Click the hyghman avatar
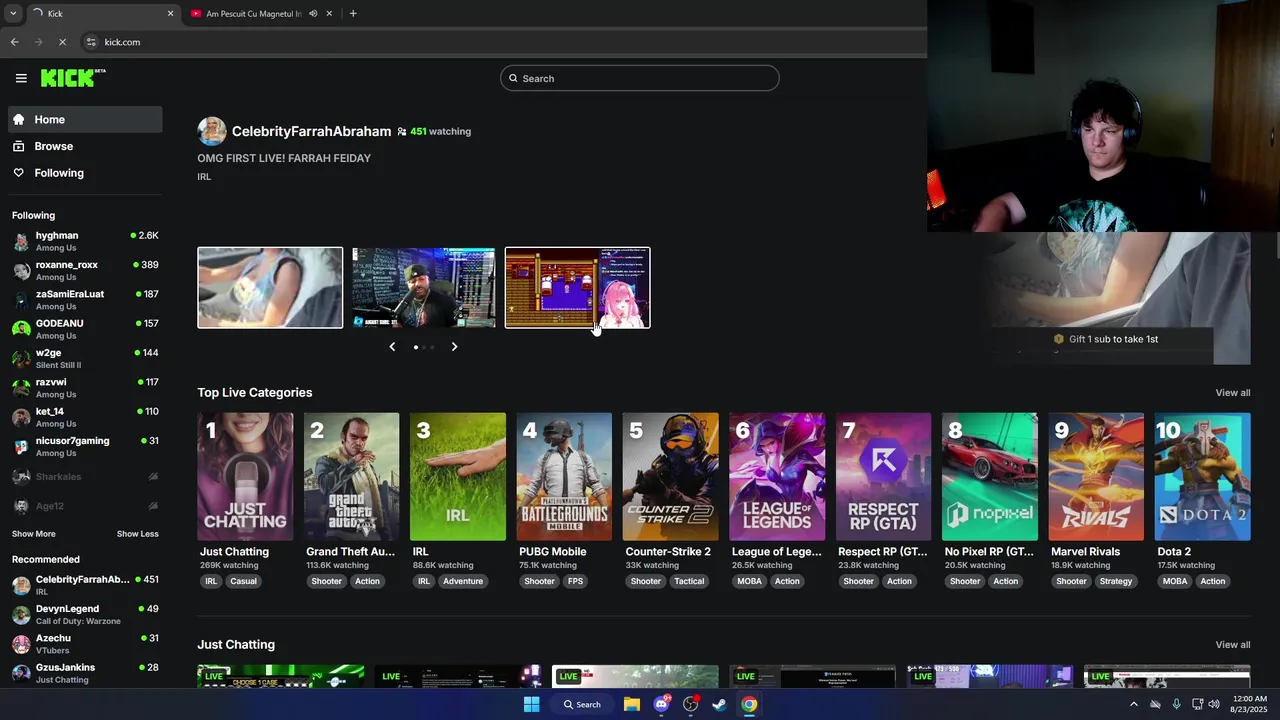Viewport: 1280px width, 720px height. pyautogui.click(x=21, y=241)
